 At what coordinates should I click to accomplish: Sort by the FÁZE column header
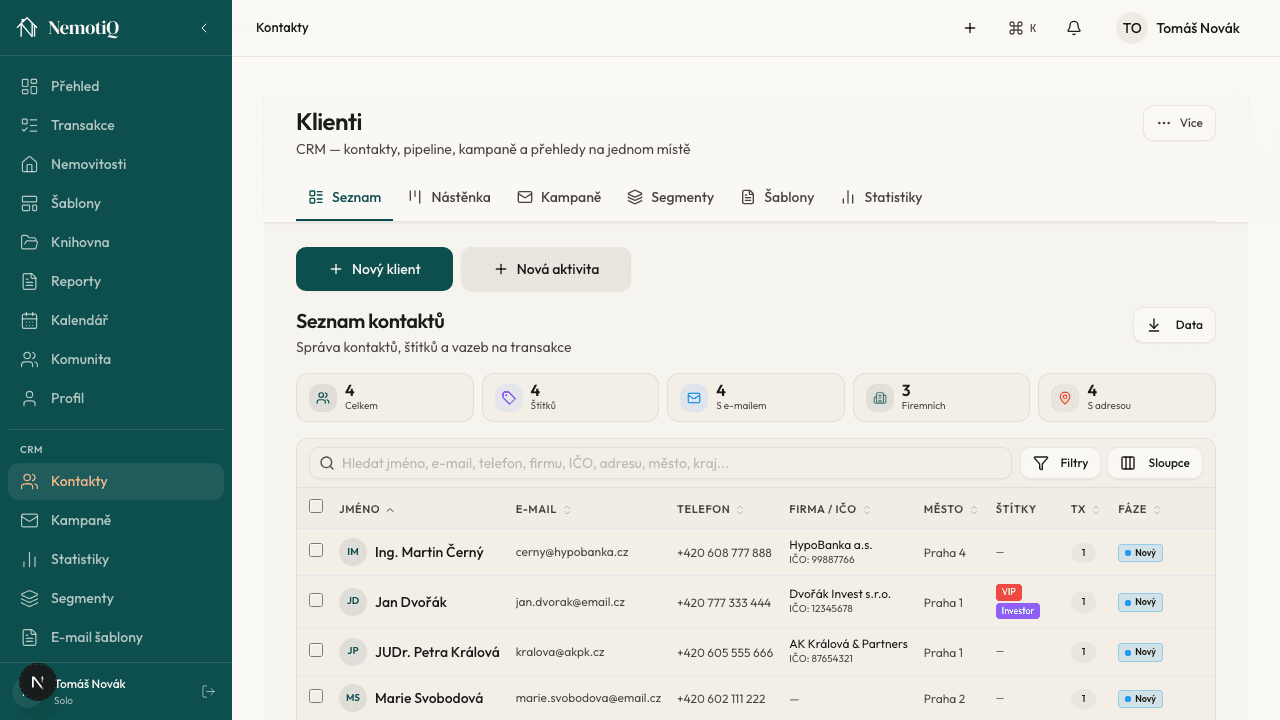click(1140, 509)
